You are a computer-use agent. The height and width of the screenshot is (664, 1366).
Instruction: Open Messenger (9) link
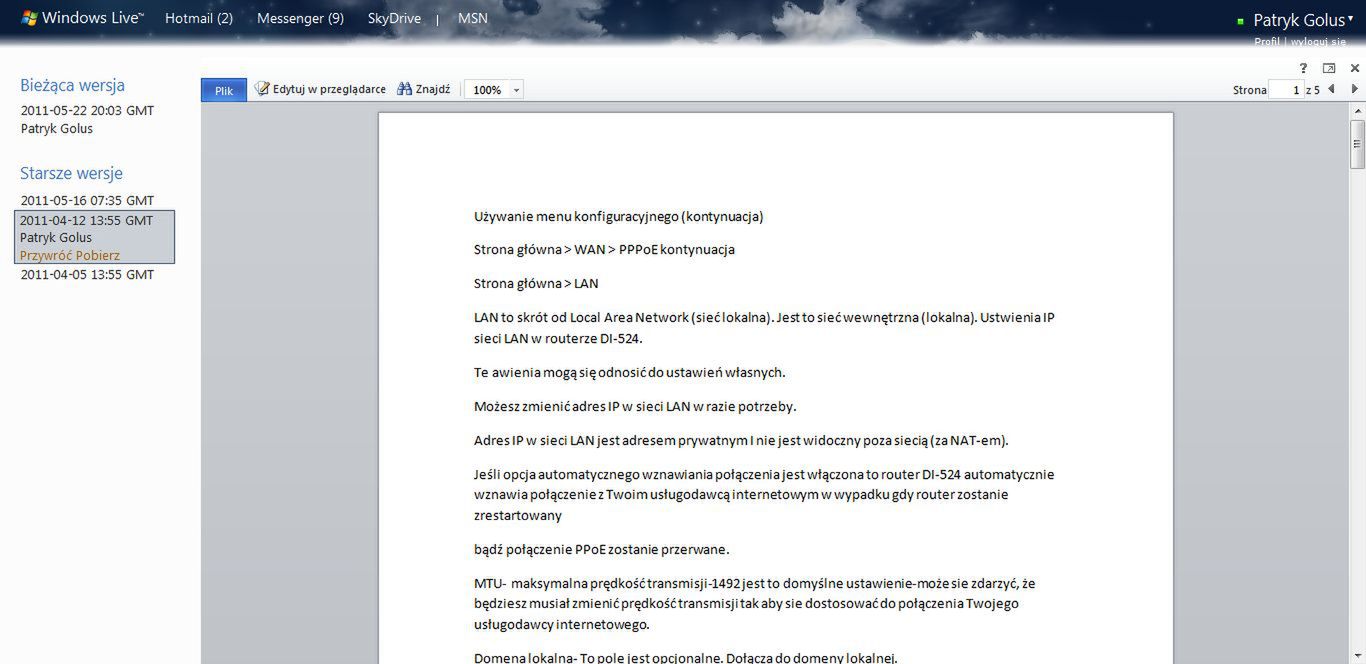(300, 18)
